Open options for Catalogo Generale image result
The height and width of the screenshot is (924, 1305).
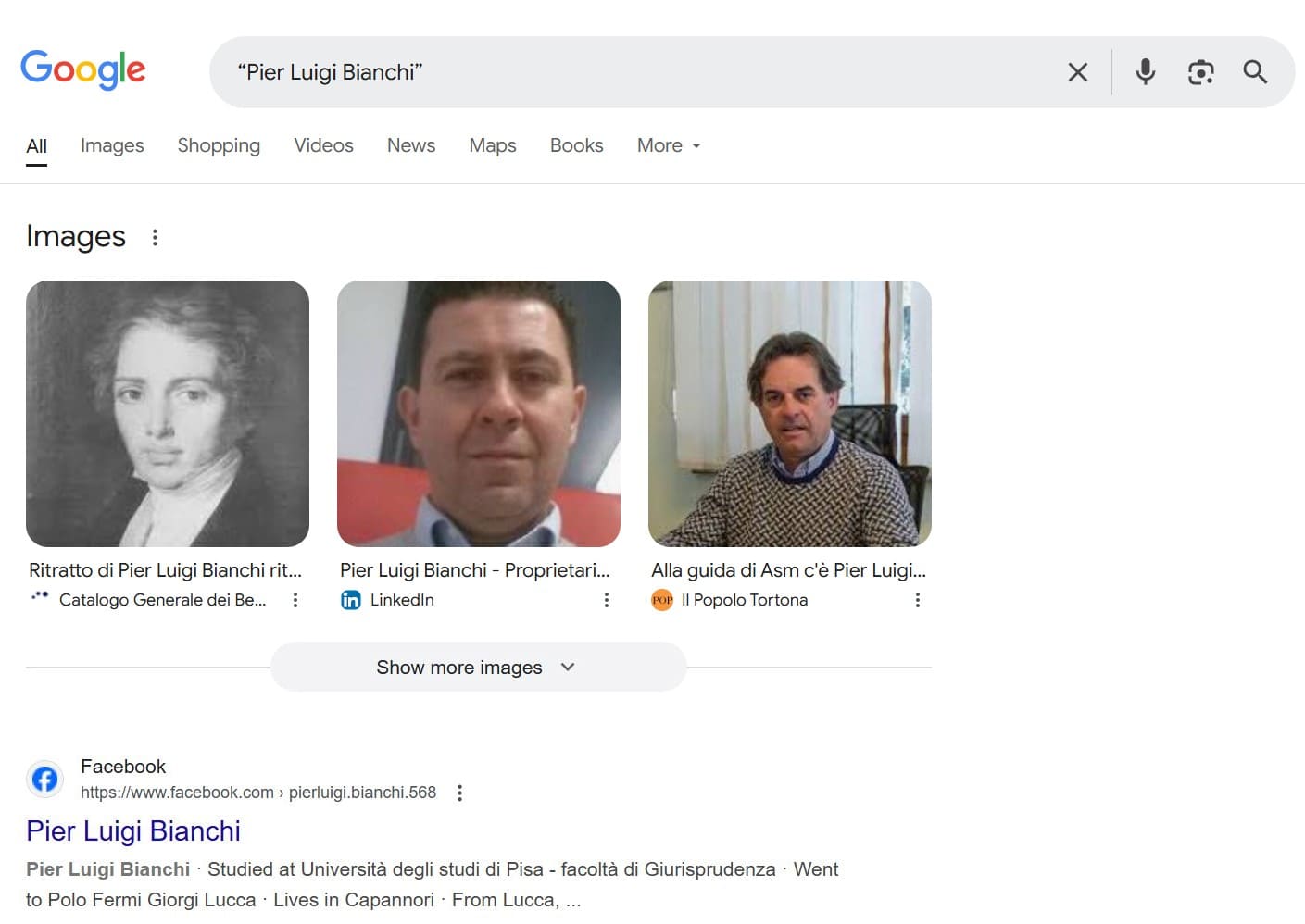[295, 600]
